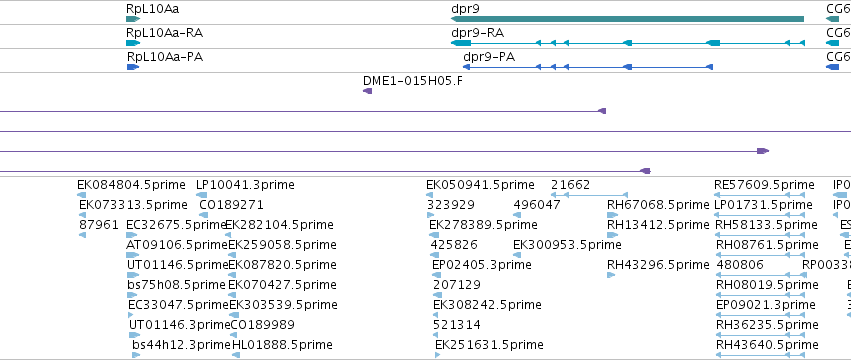
Task: Select the LP10041.3prime EST marker
Action: [200, 195]
